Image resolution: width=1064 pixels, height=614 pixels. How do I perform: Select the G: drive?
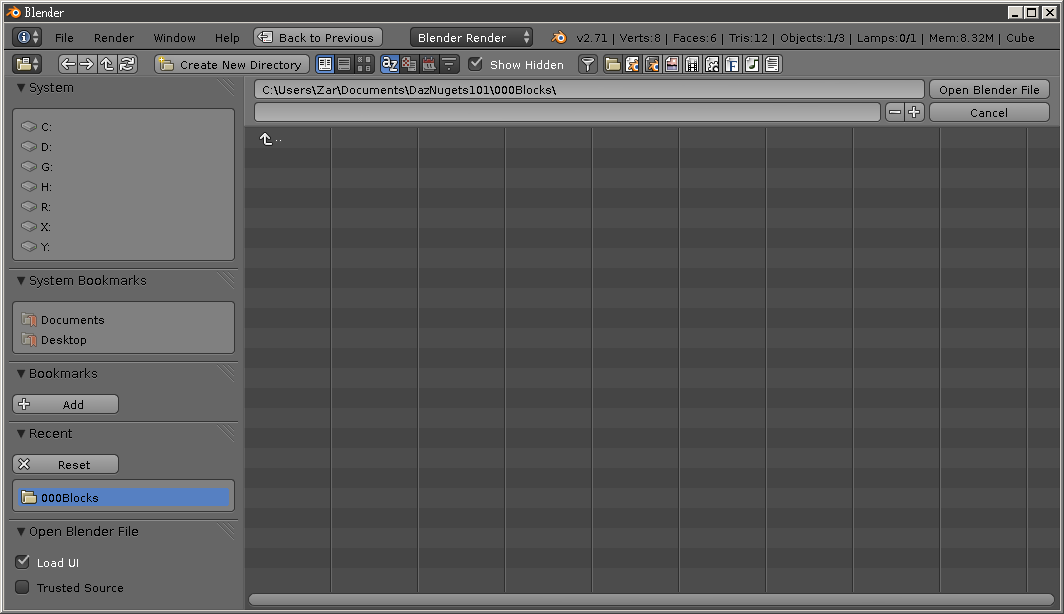pos(124,167)
